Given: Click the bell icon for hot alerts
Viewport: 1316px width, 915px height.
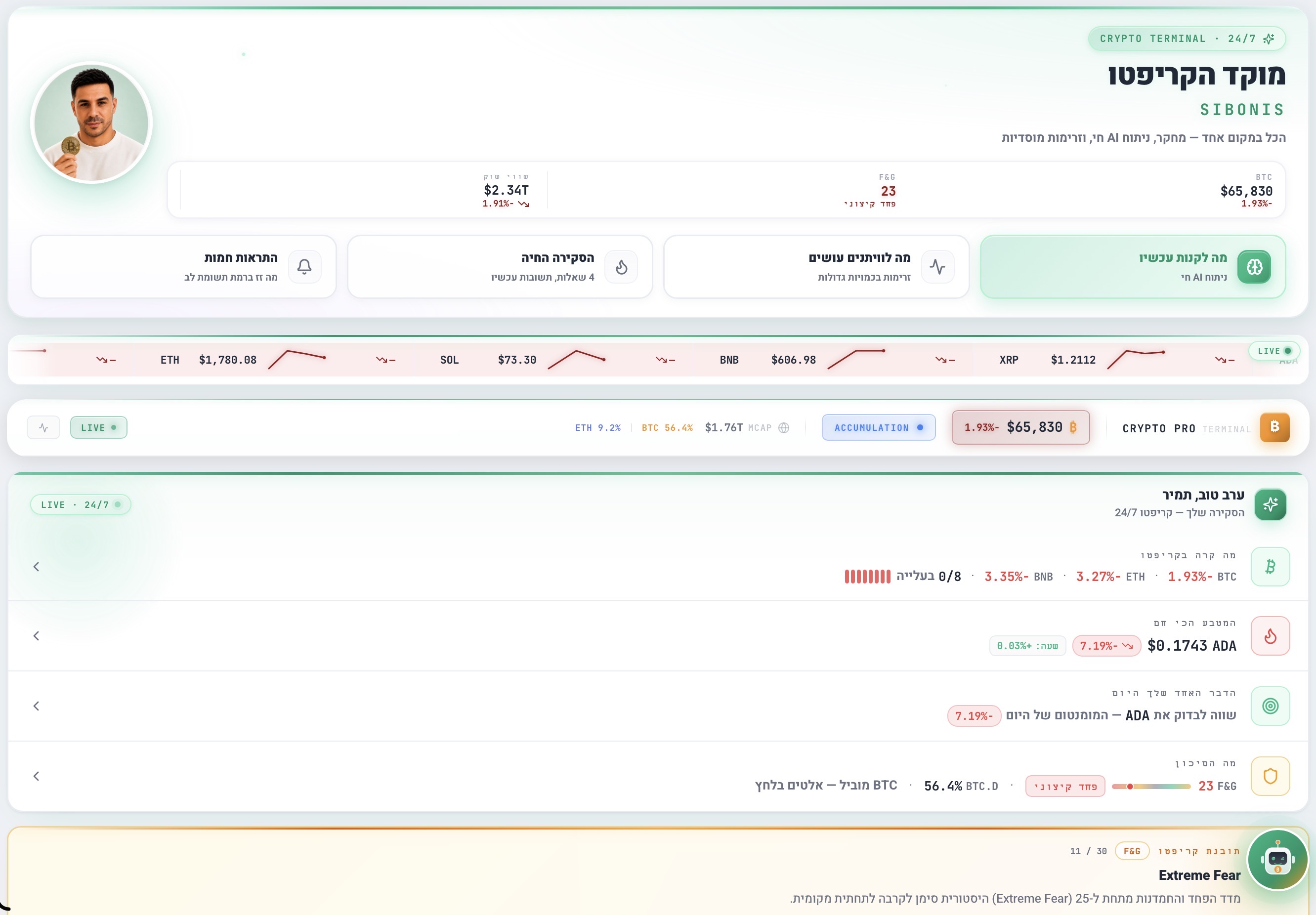Looking at the screenshot, I should point(304,266).
